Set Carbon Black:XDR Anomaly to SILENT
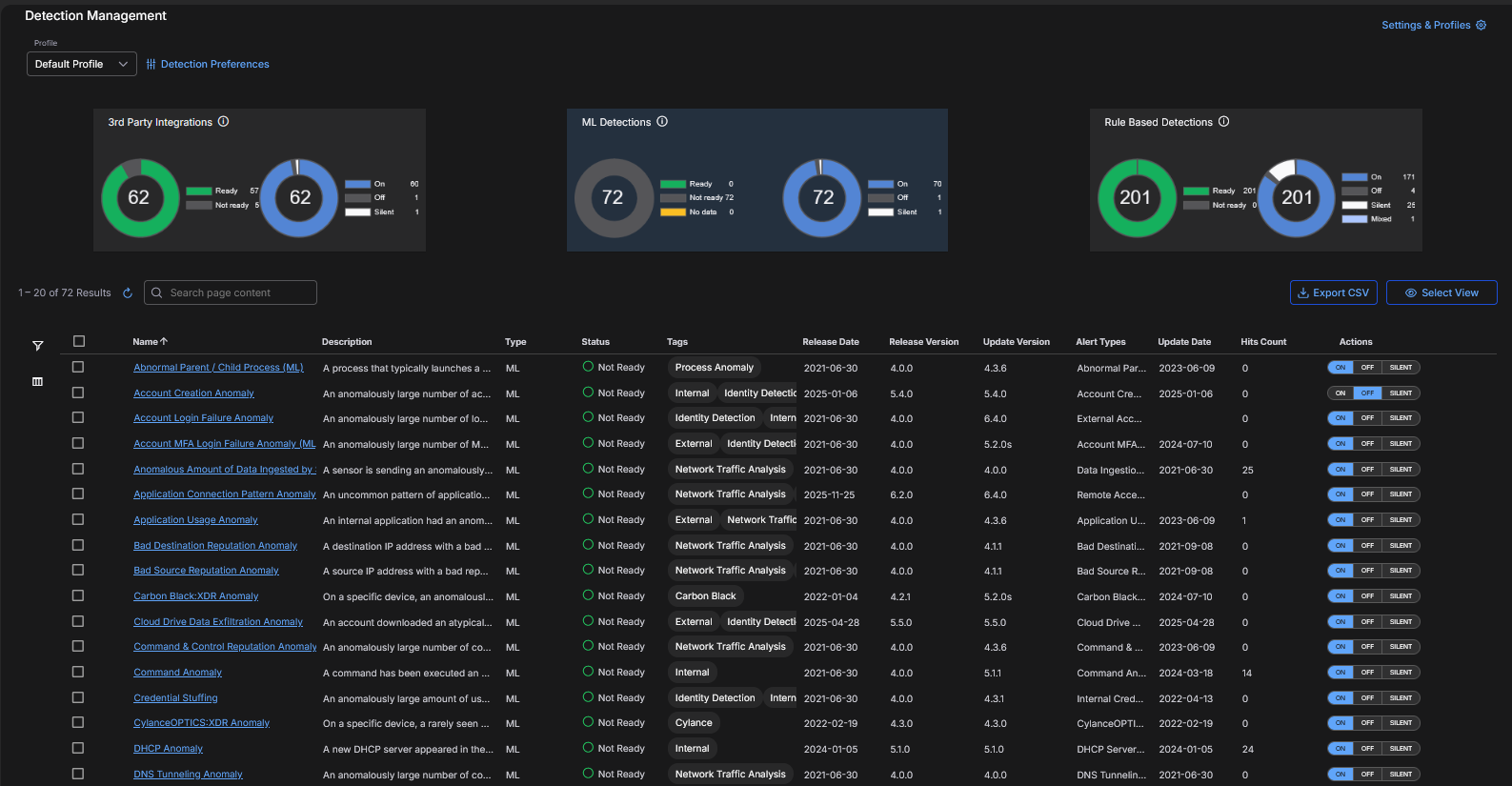Screen dimensions: 1512x786 1401,596
